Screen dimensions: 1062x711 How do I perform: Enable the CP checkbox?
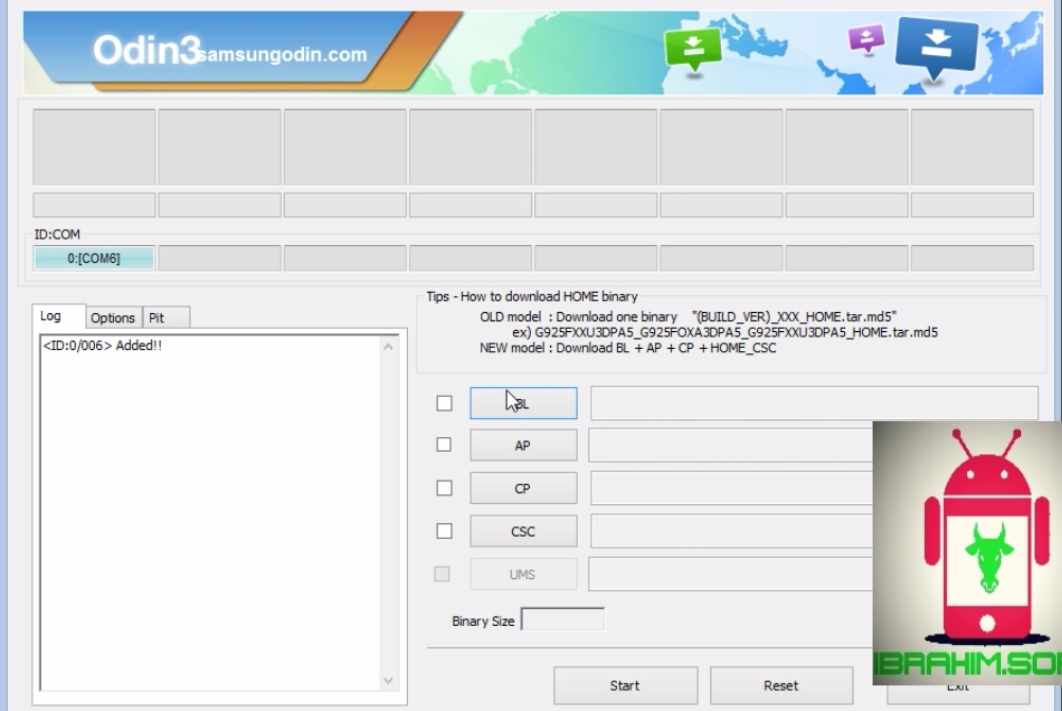(x=444, y=488)
